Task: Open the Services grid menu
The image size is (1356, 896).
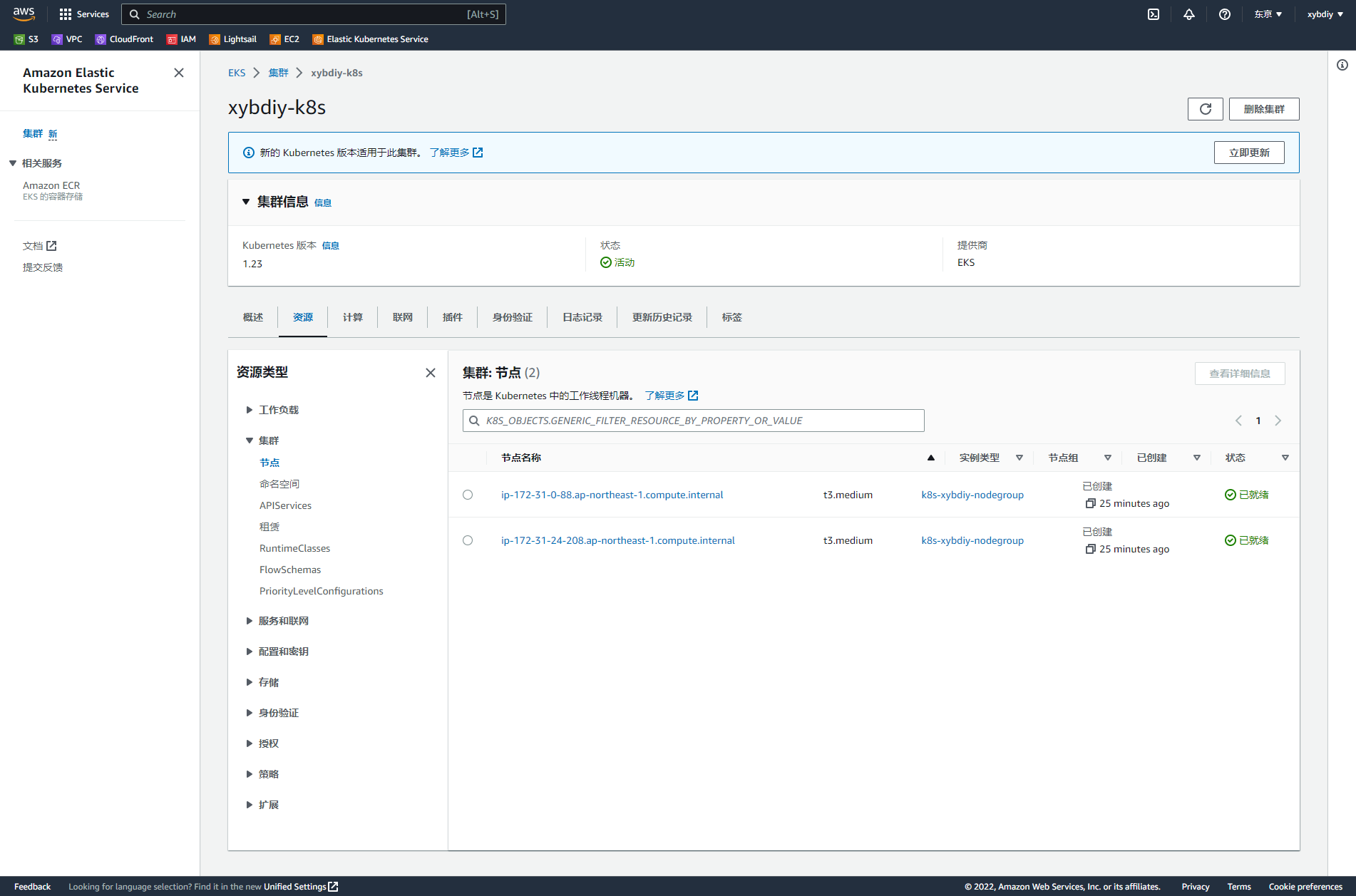Action: [x=84, y=14]
